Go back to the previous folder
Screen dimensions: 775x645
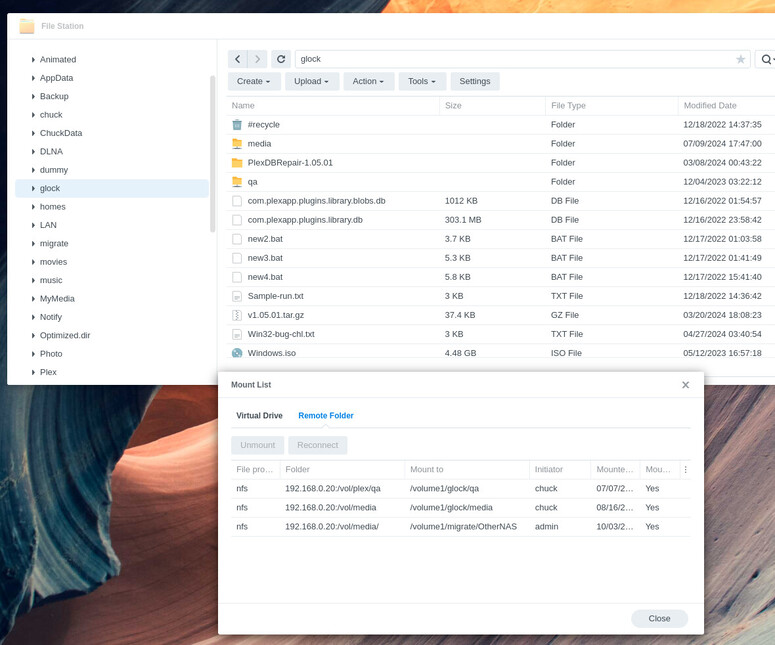pyautogui.click(x=238, y=59)
